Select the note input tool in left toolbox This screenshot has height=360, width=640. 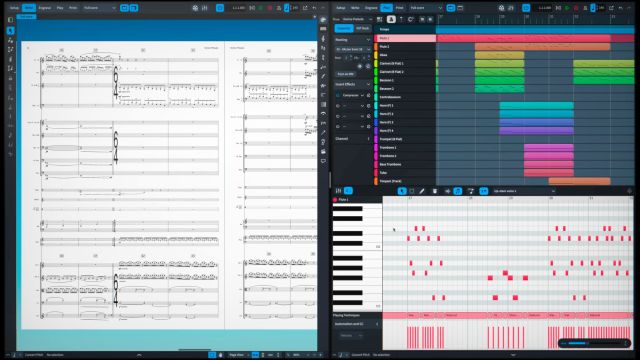11,40
